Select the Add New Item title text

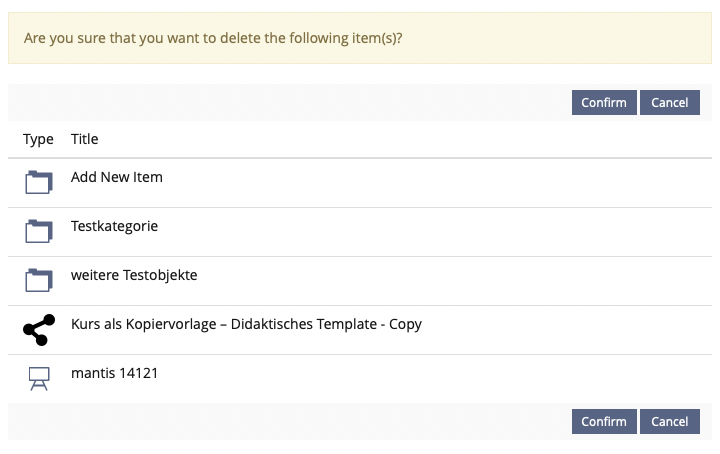tap(116, 177)
